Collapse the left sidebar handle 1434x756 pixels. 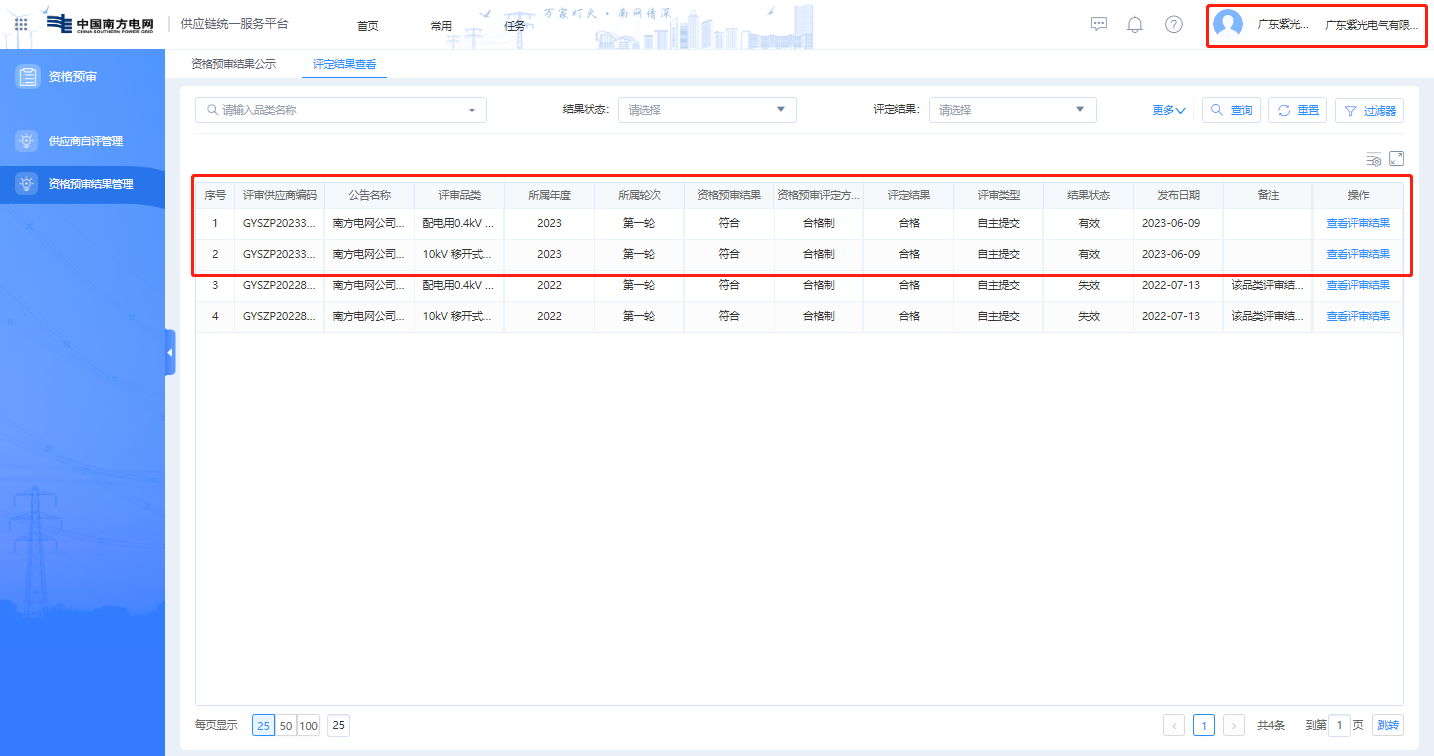(170, 352)
